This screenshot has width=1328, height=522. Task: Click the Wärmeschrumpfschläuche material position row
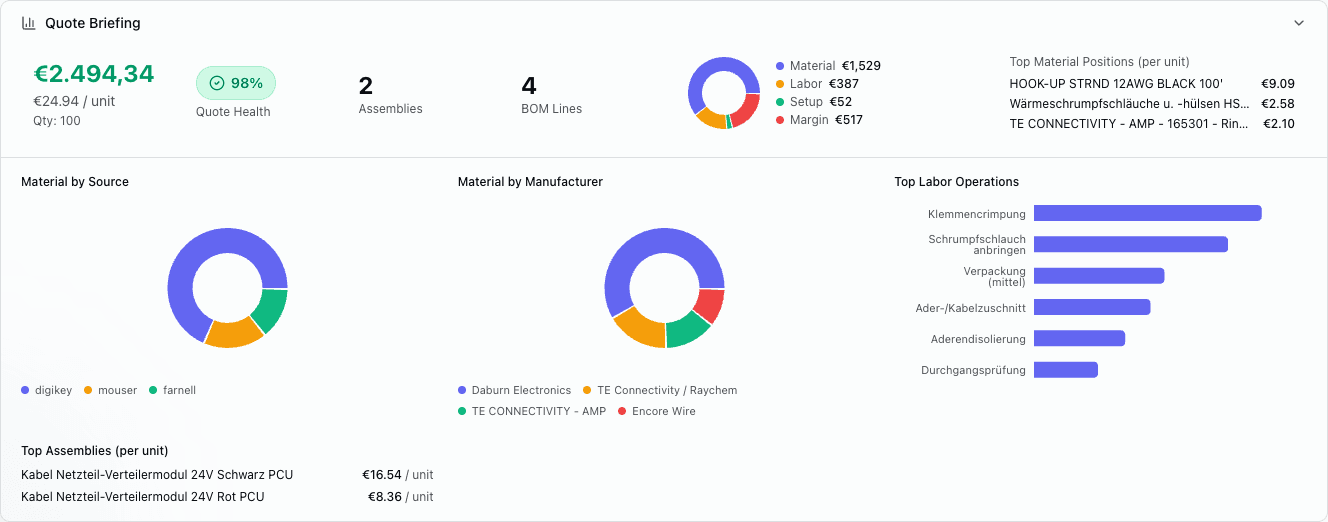click(x=1152, y=104)
